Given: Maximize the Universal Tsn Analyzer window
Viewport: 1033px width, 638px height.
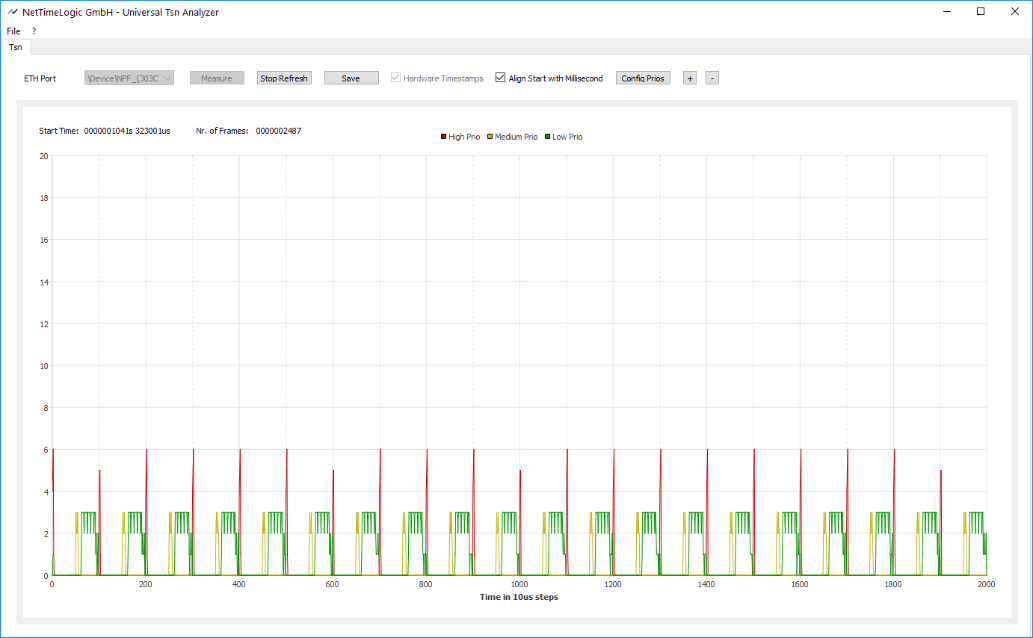Looking at the screenshot, I should [x=980, y=12].
